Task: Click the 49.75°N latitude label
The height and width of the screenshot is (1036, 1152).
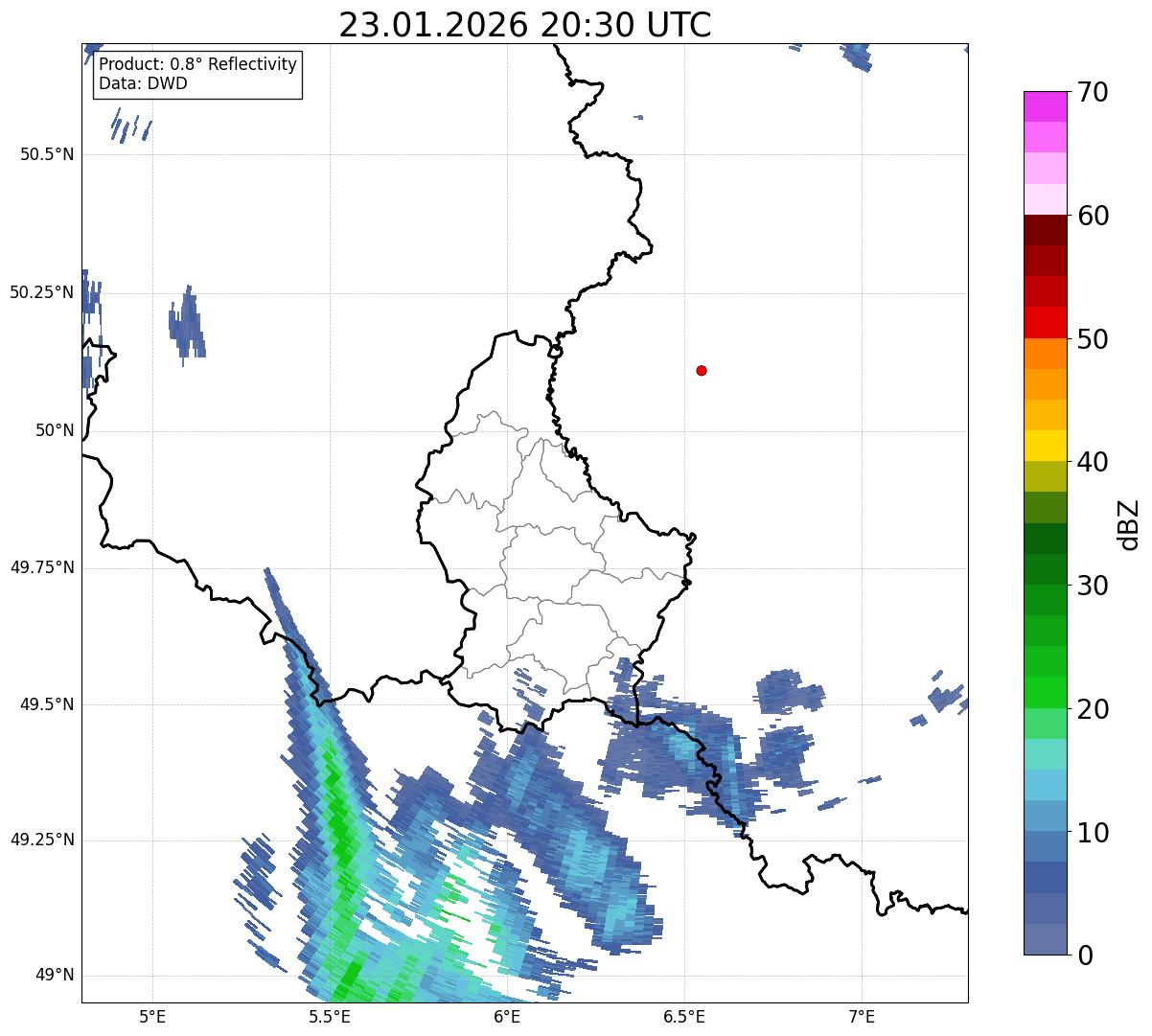Action: click(x=42, y=567)
